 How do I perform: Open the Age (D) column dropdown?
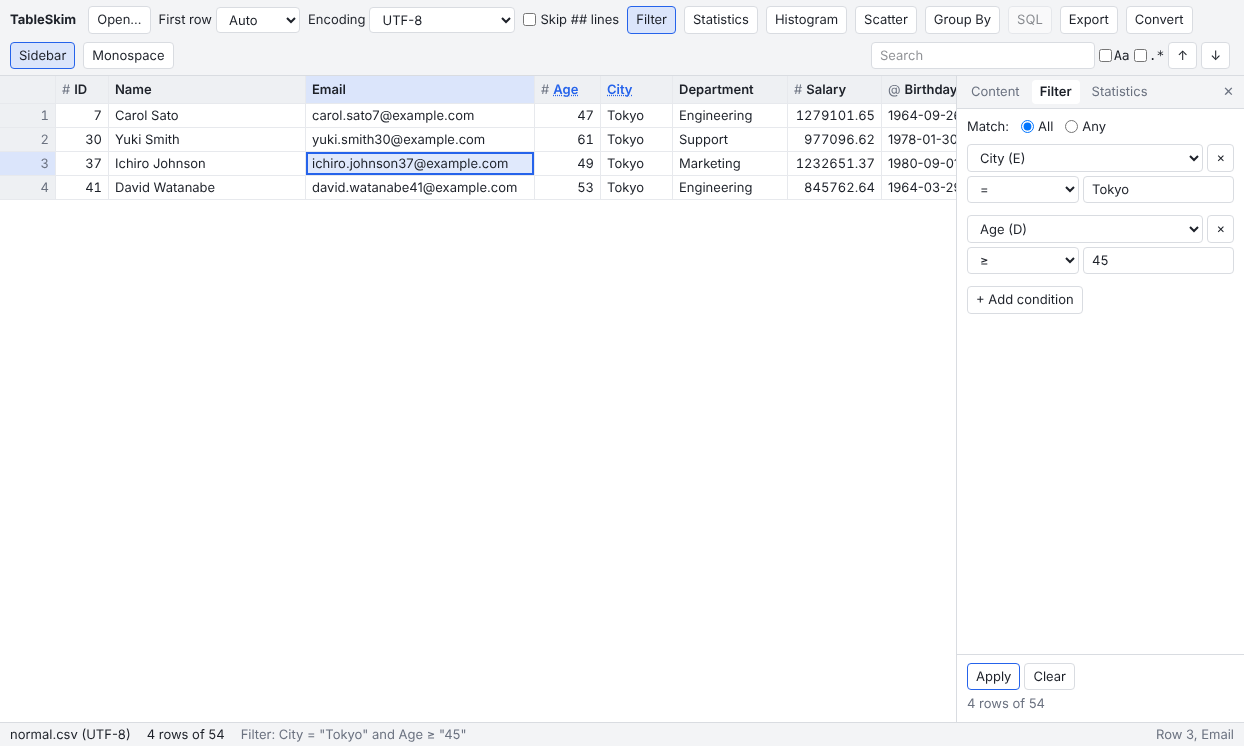point(1085,229)
